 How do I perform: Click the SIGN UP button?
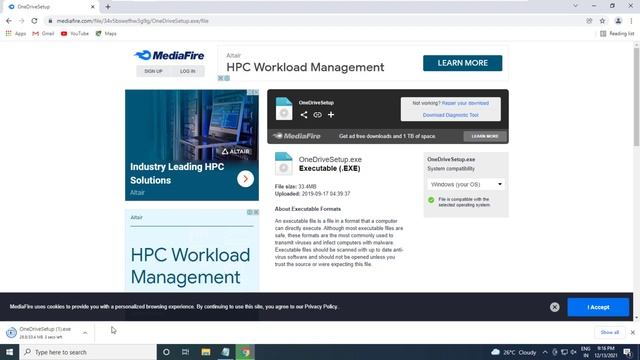coord(153,71)
